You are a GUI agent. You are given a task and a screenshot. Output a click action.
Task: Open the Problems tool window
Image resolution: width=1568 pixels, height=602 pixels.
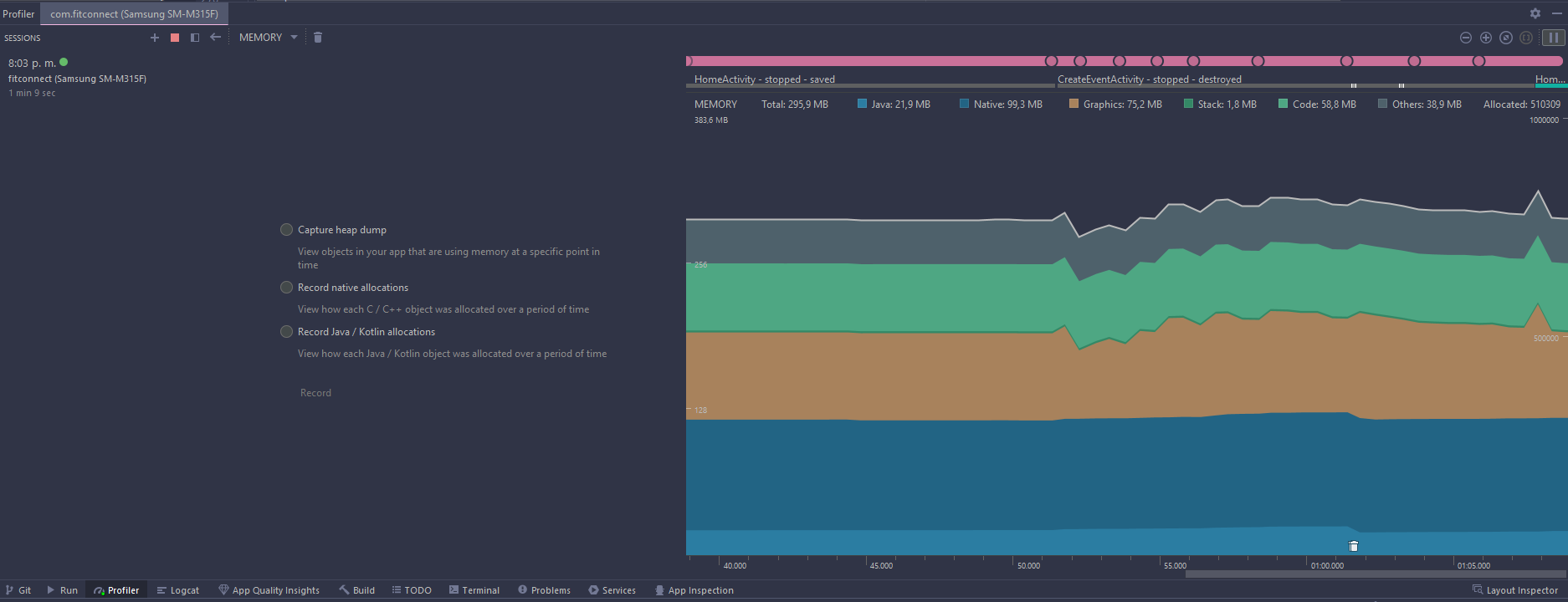(544, 590)
